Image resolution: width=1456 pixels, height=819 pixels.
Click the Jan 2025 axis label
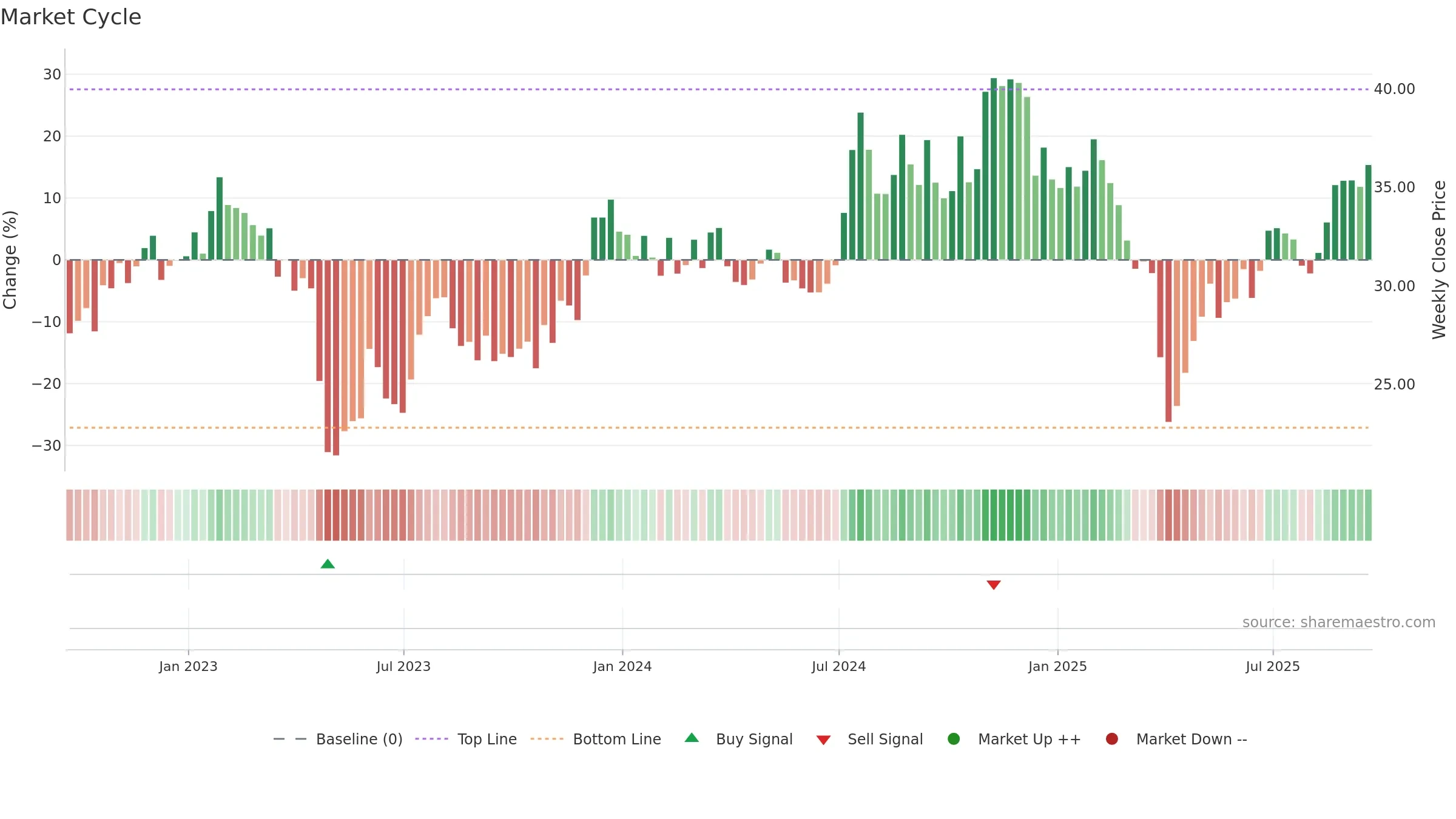[1057, 667]
